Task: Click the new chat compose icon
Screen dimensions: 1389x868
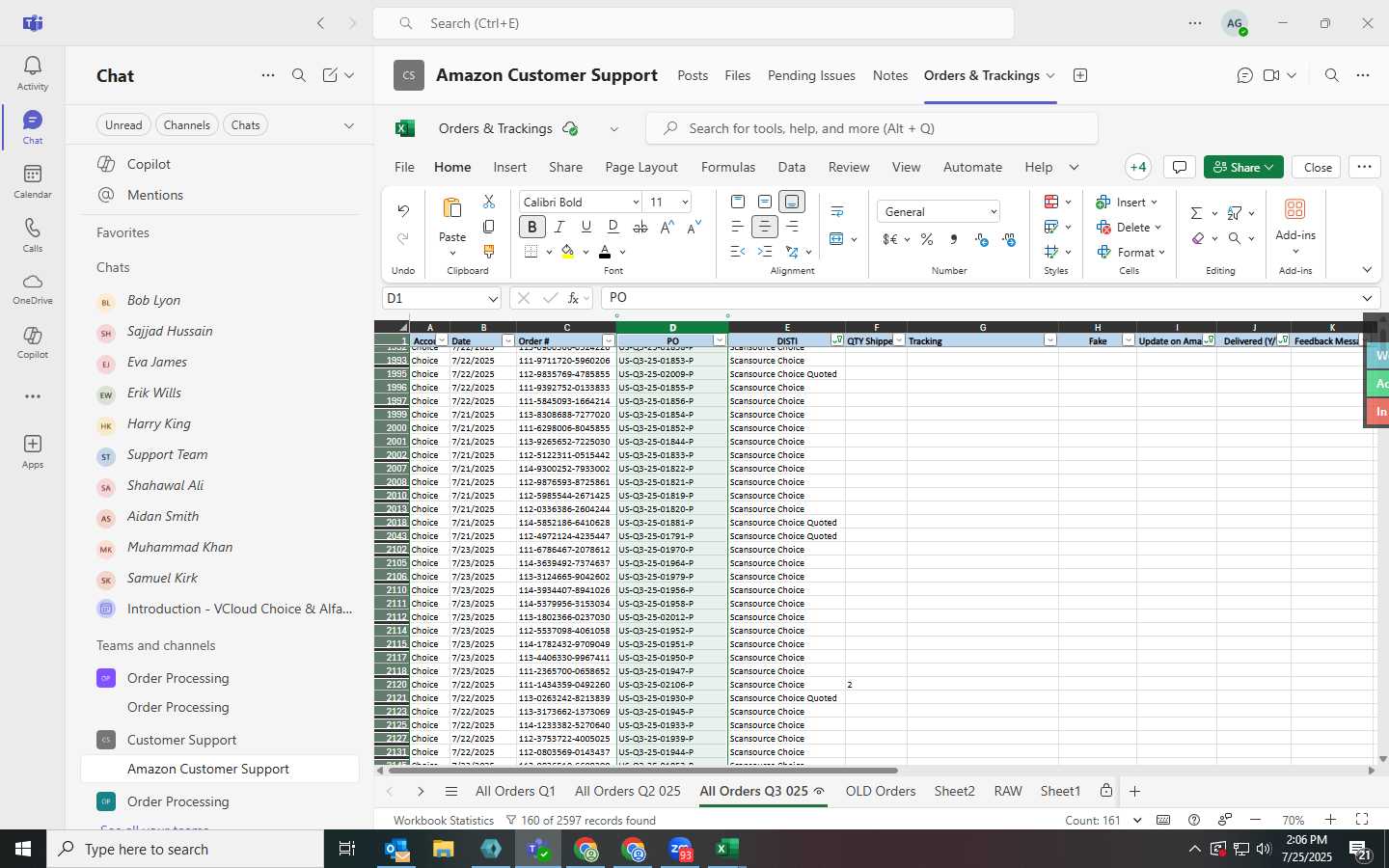Action: click(x=330, y=75)
